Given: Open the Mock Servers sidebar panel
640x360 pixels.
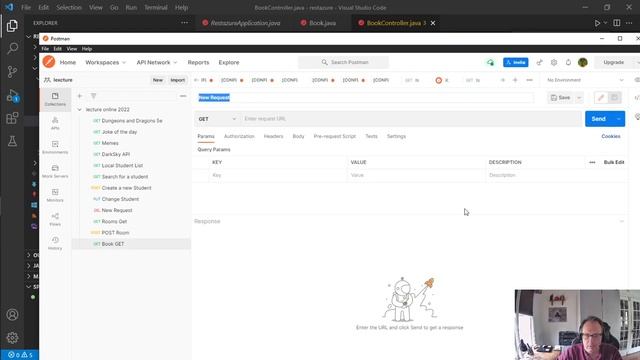Looking at the screenshot, I should (55, 171).
